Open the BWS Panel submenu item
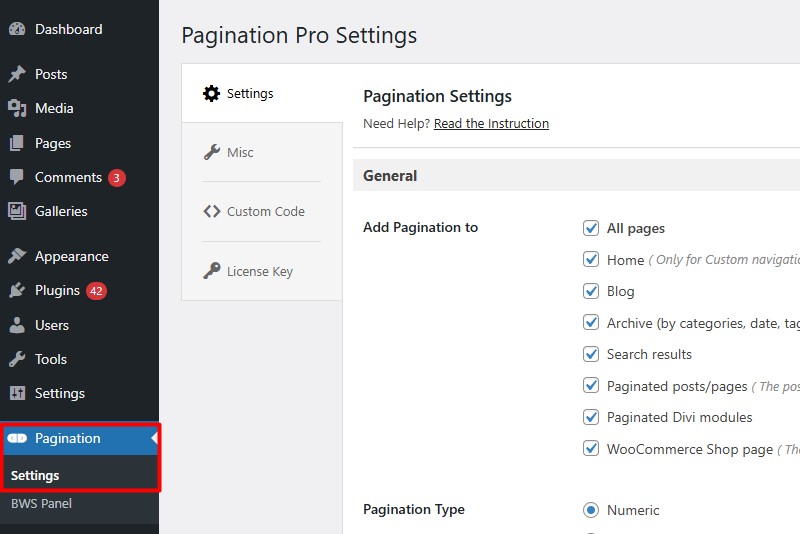The image size is (800, 534). 41,503
